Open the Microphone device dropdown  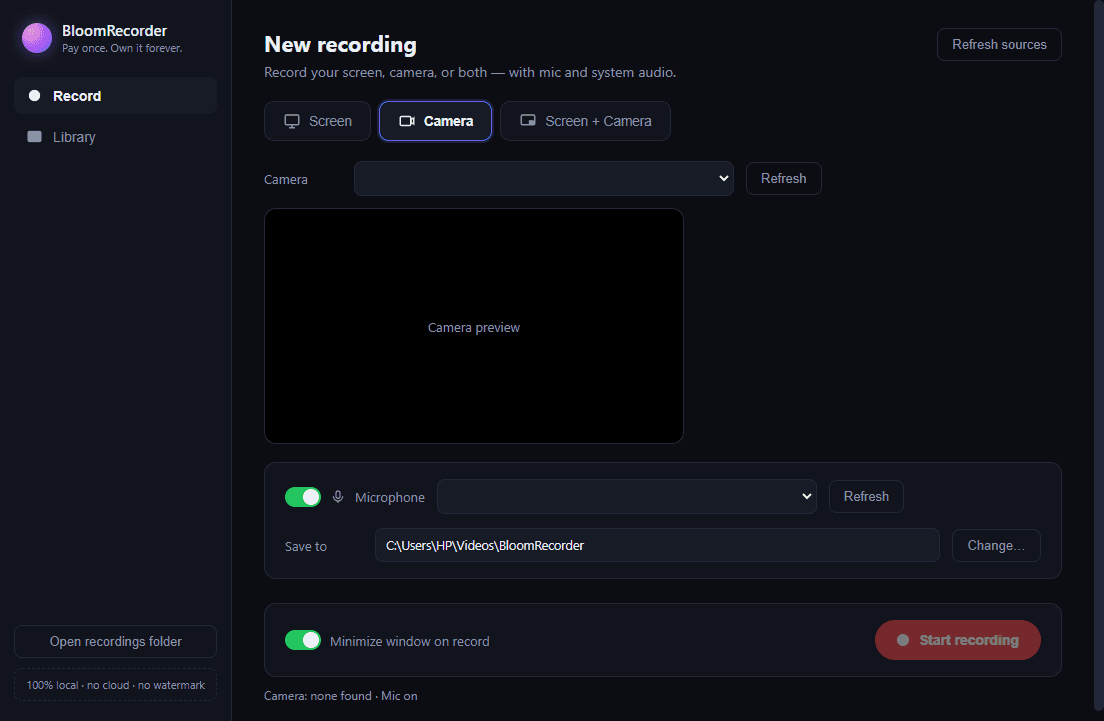[627, 496]
